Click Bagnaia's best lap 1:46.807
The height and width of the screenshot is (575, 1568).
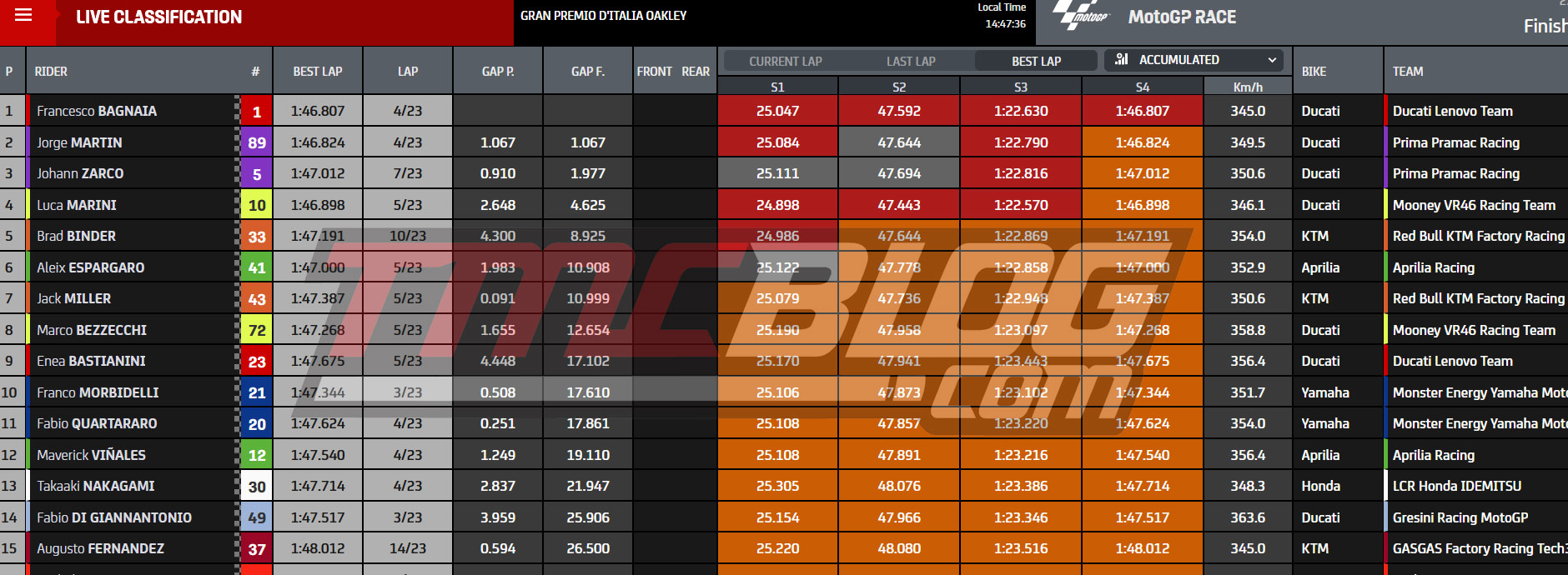point(318,111)
